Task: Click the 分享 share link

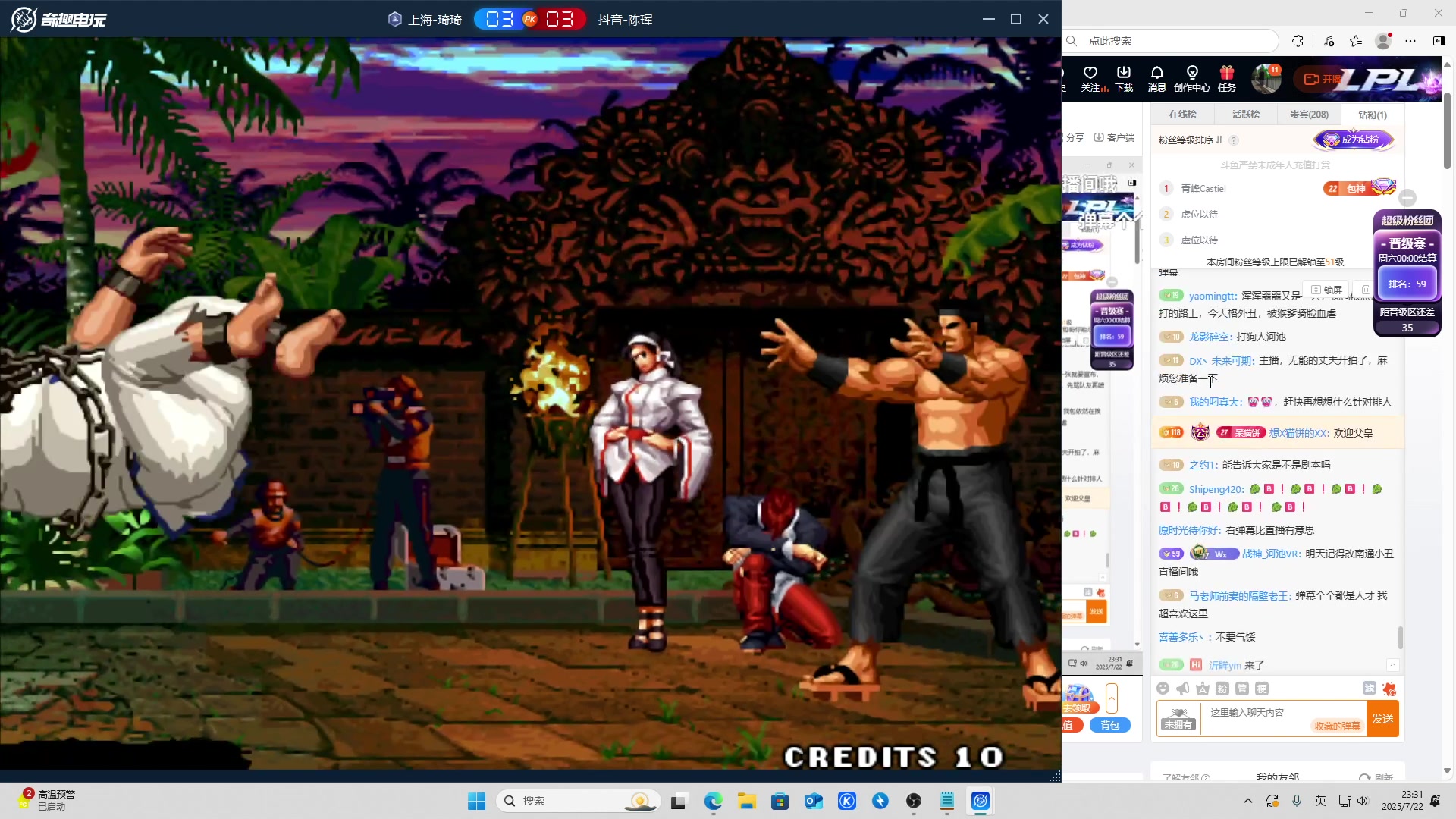Action: pyautogui.click(x=1074, y=138)
